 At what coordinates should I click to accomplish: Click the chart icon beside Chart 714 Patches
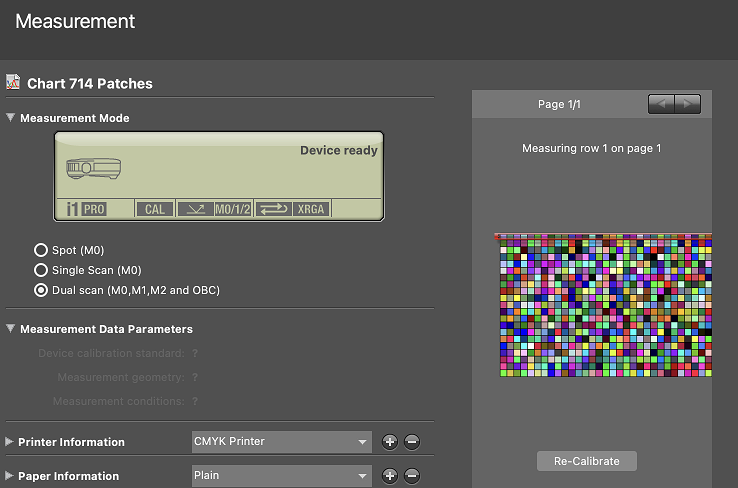[14, 83]
